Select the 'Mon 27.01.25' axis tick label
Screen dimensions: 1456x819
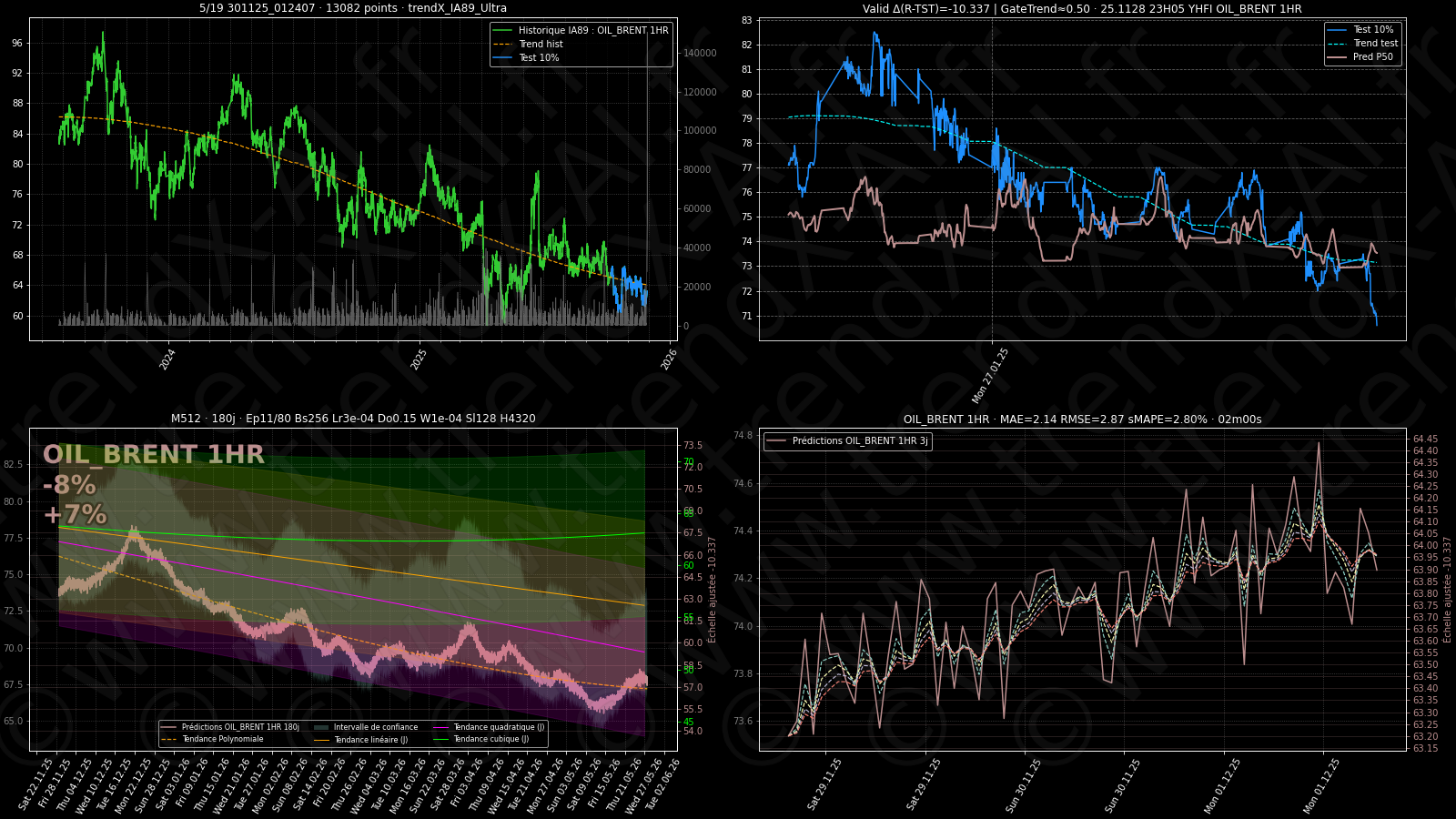coord(991,376)
